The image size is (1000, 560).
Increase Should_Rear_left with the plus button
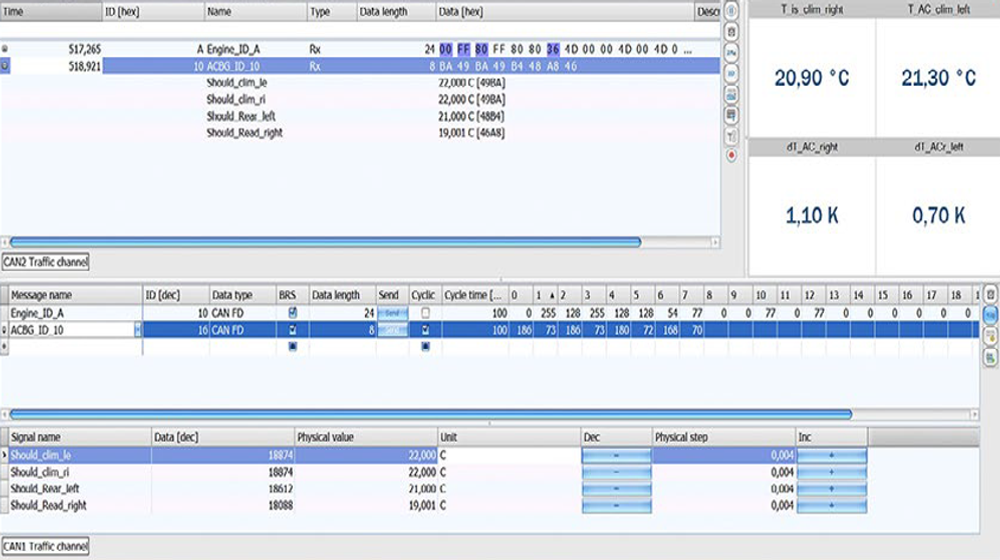831,489
